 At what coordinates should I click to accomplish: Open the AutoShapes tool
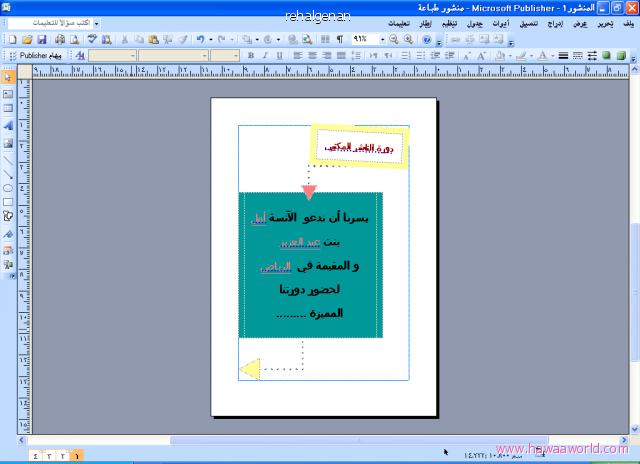click(8, 216)
